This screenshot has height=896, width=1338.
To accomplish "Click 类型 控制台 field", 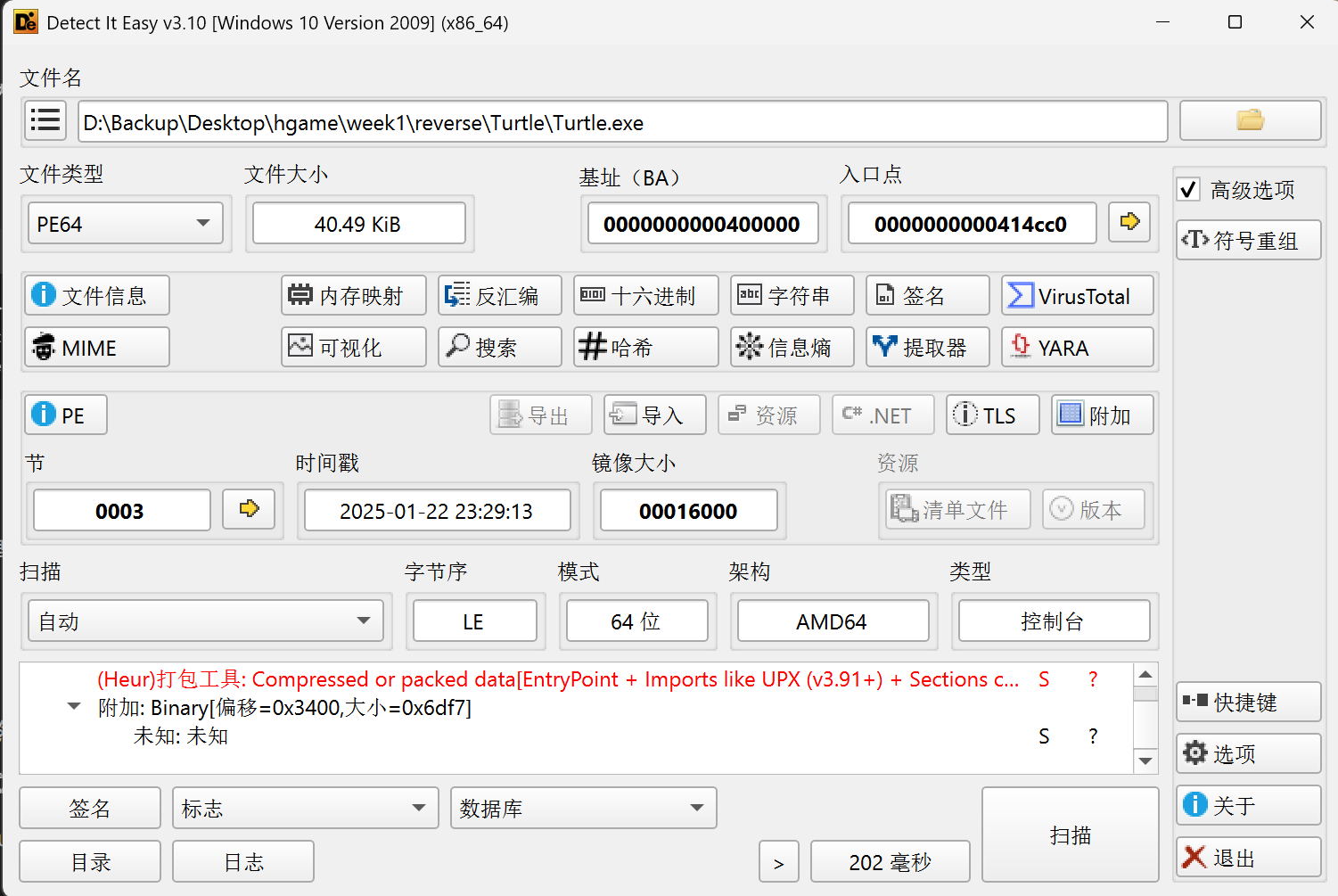I will pyautogui.click(x=1055, y=621).
